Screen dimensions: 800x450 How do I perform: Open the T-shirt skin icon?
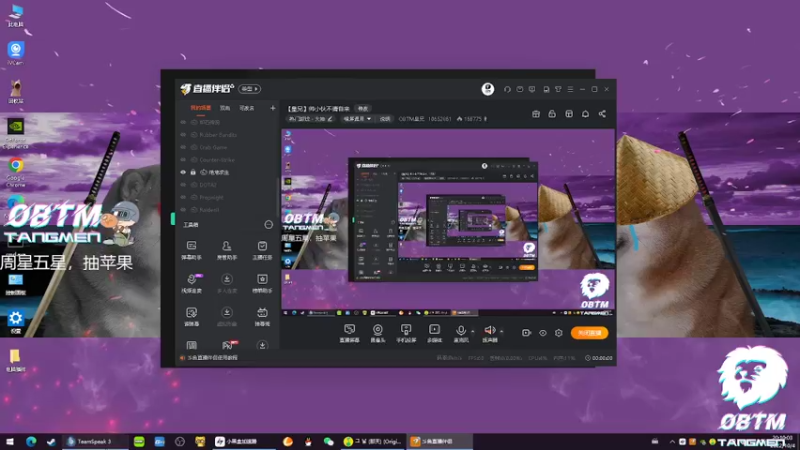558,89
